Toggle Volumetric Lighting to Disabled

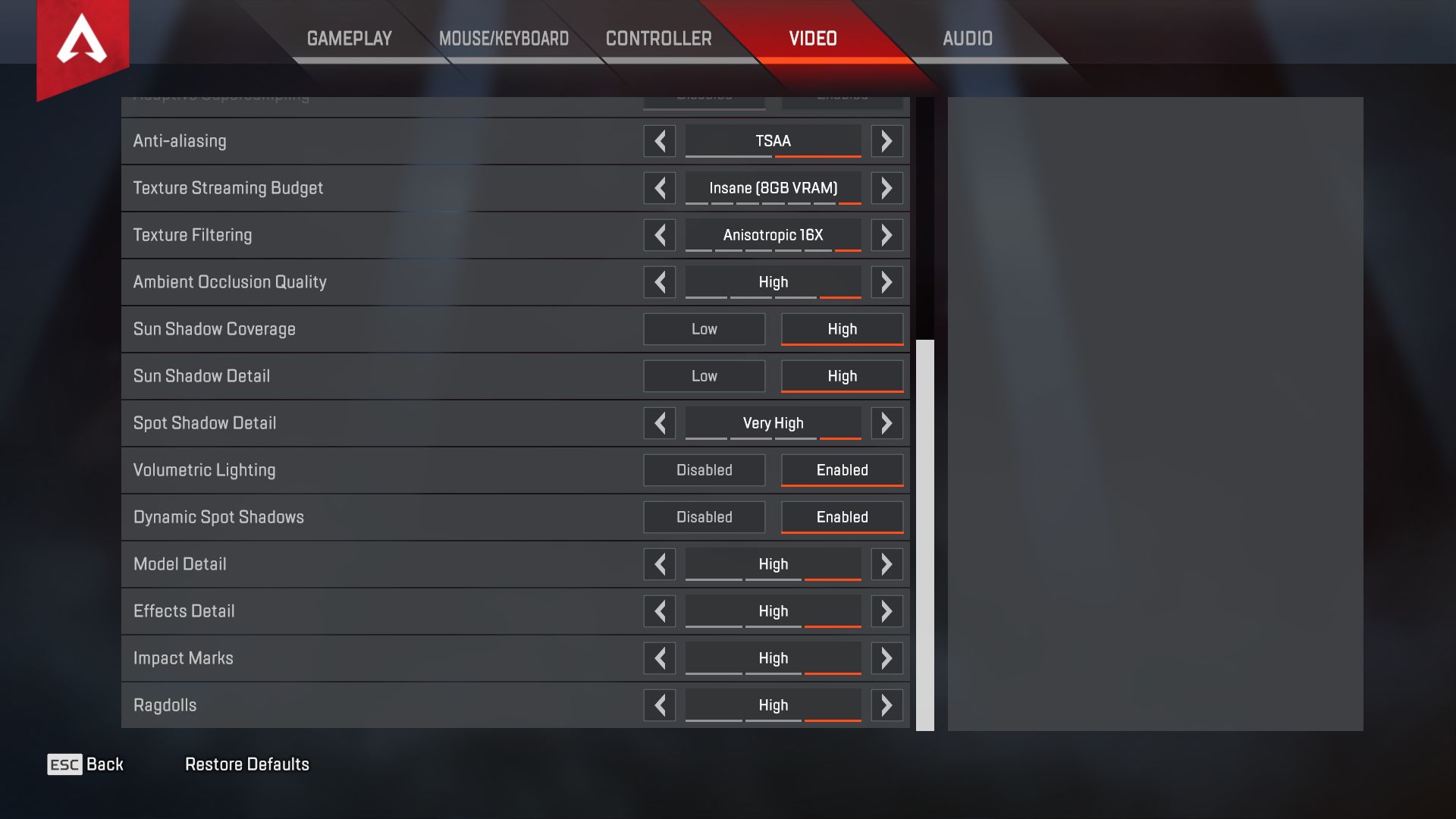coord(704,469)
